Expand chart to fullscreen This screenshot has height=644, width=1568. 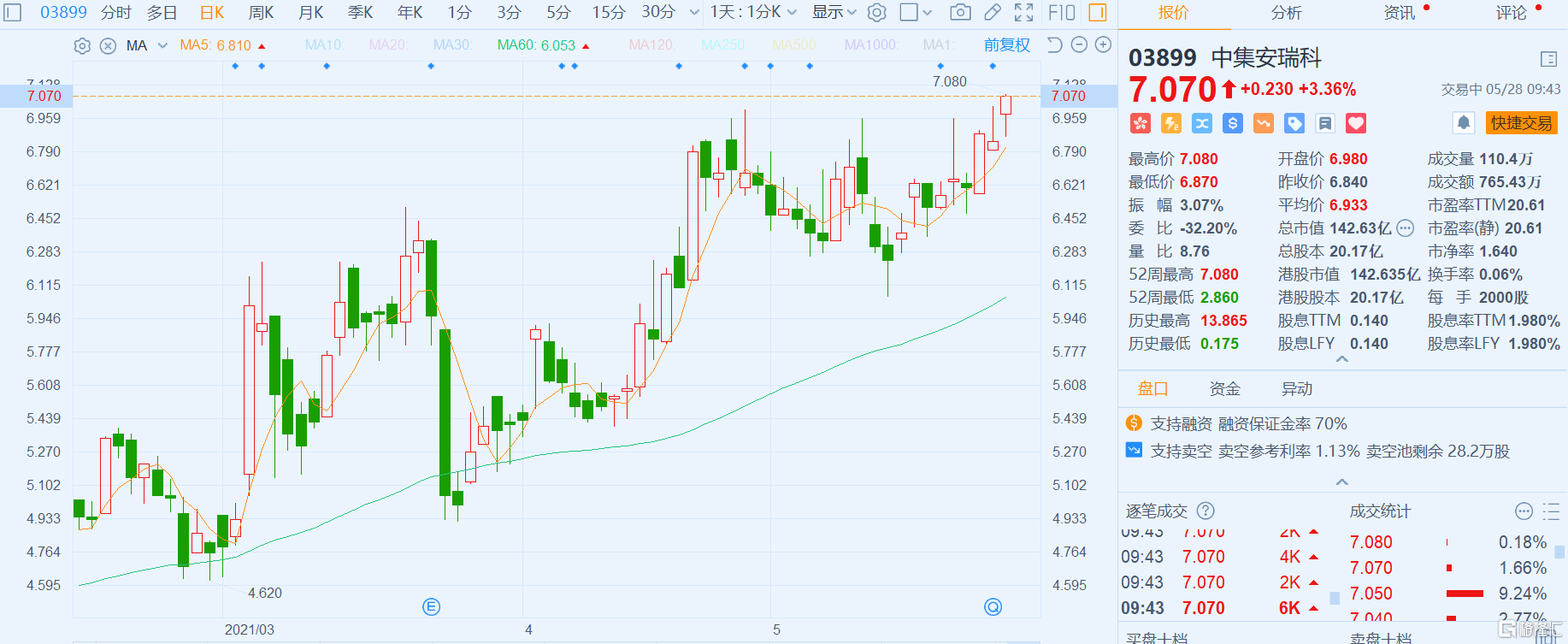click(x=1023, y=12)
